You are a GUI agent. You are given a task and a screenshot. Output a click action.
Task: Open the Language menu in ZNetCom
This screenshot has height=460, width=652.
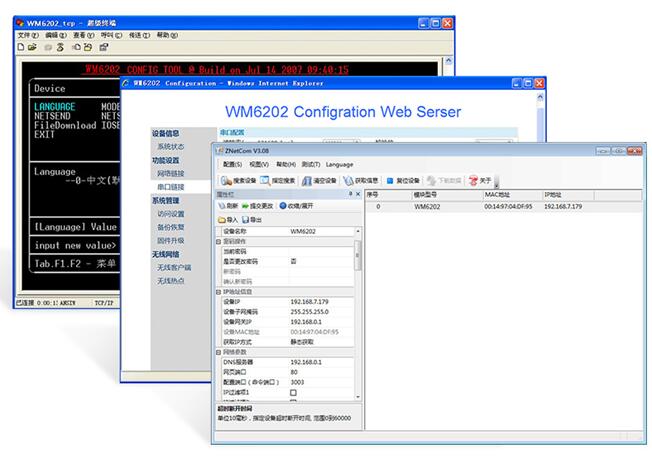(x=339, y=164)
